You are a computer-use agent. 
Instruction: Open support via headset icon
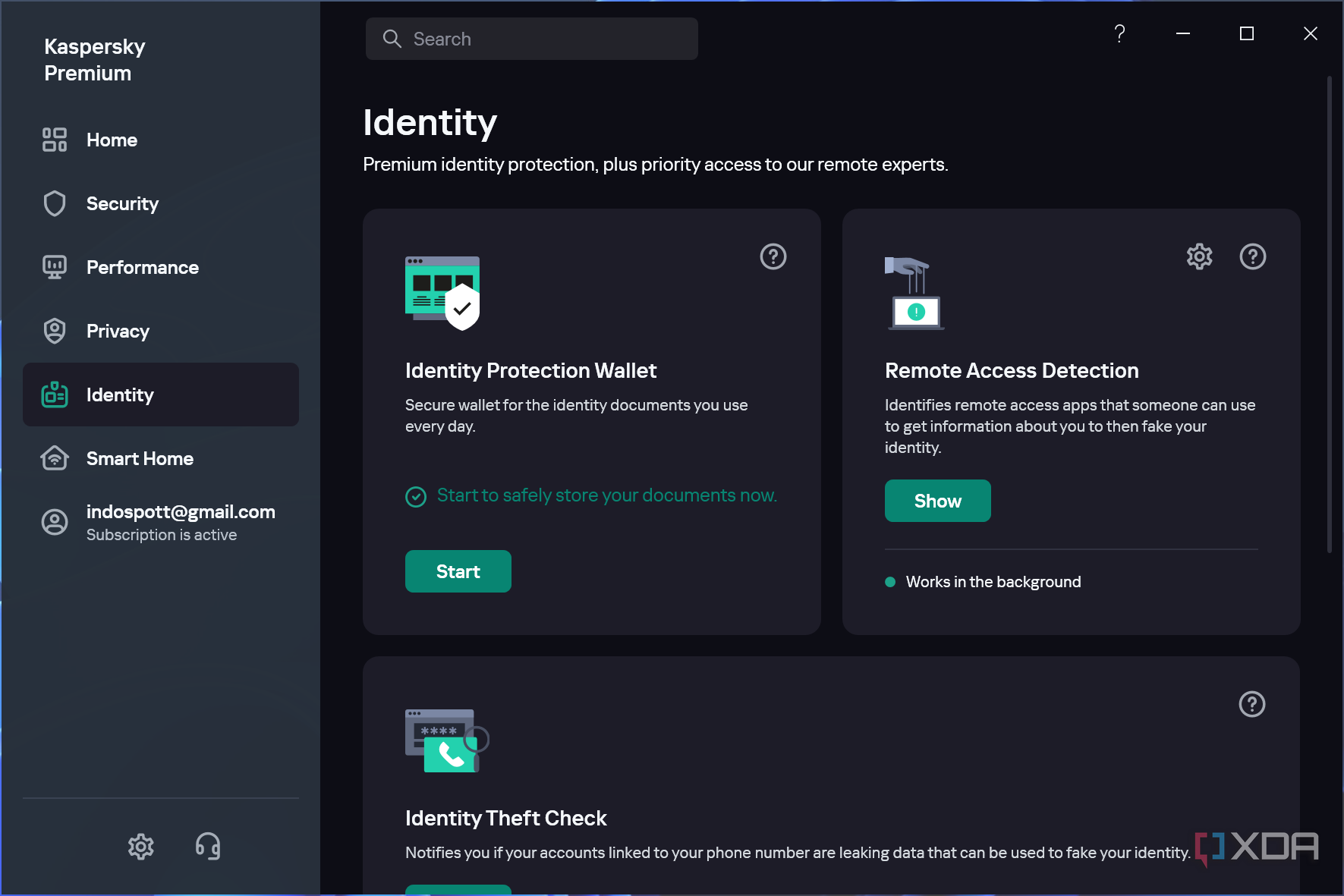tap(208, 846)
